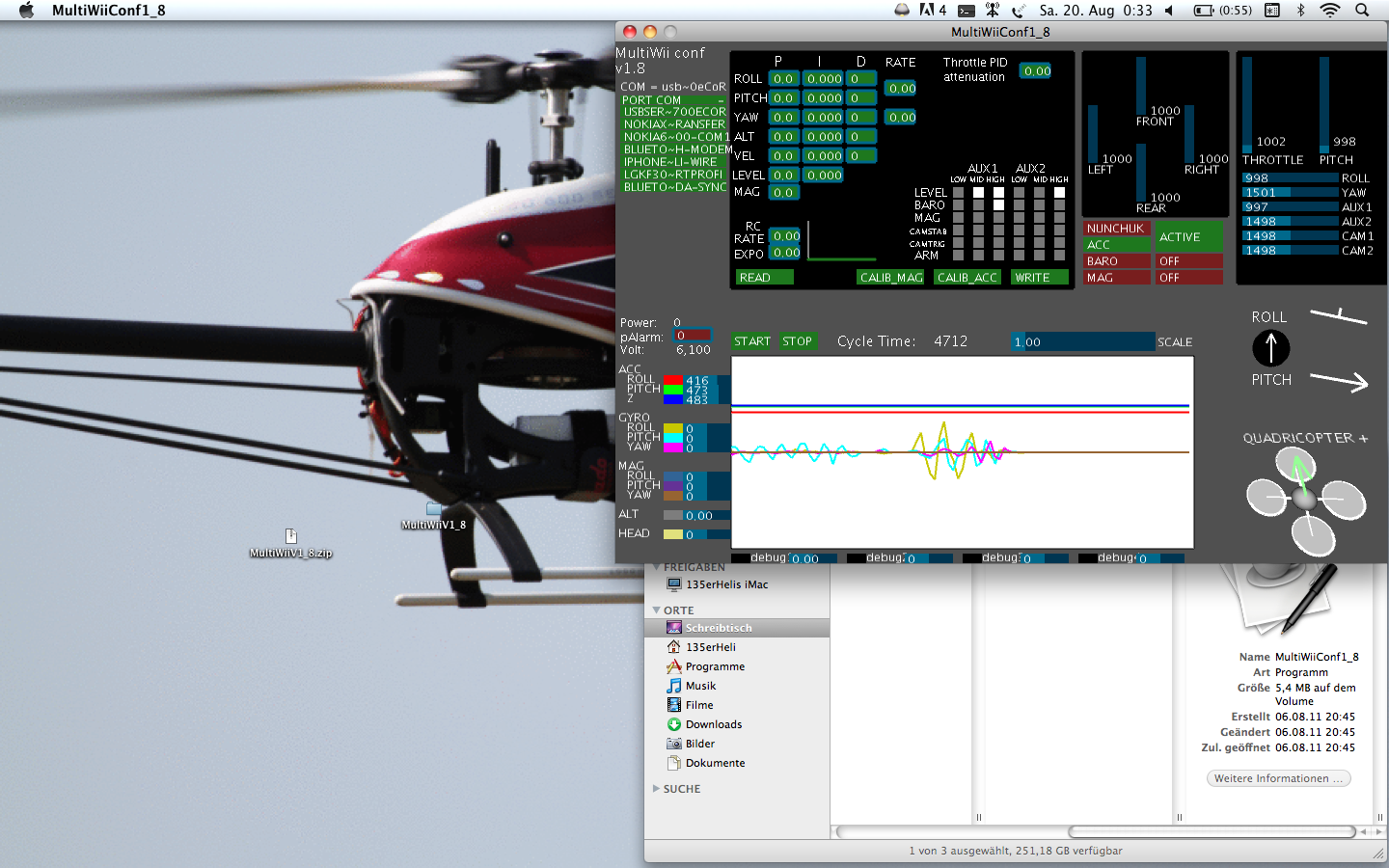The image size is (1389, 868).
Task: Toggle LEVEL AUX1 LOW checkbox
Action: pos(958,193)
